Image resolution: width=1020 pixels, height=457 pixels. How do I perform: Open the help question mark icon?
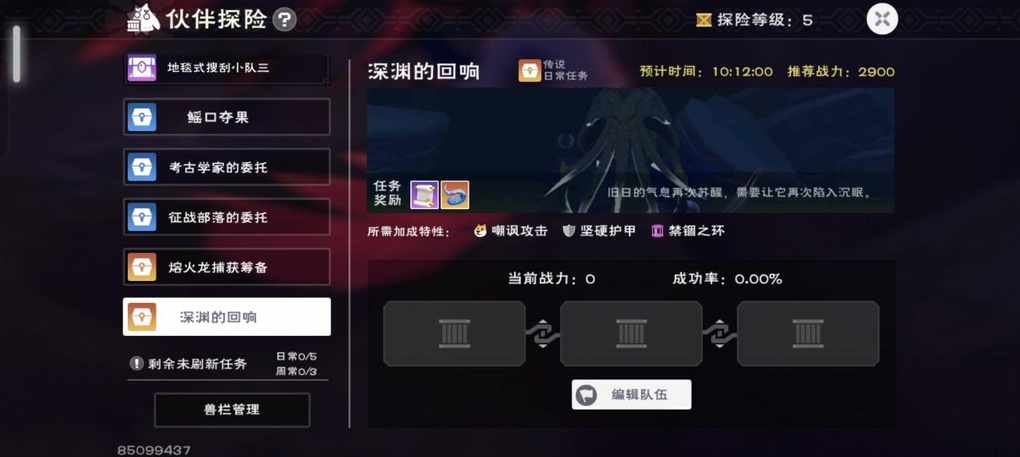[x=284, y=20]
